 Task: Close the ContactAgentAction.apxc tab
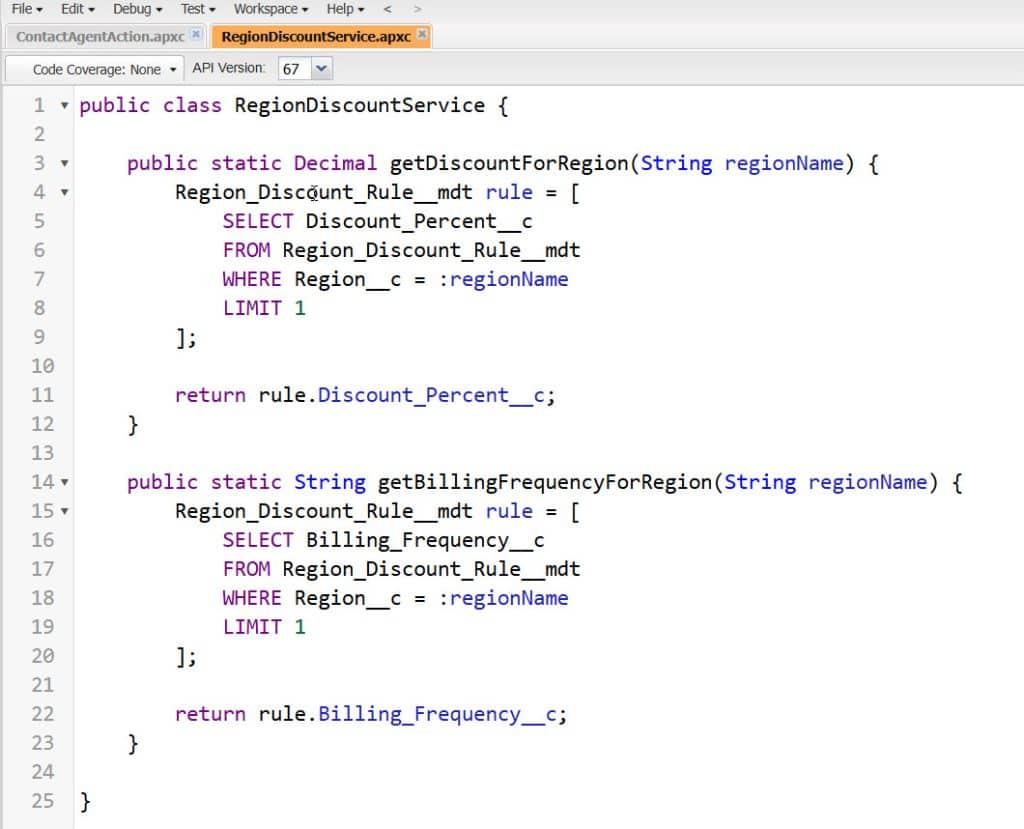(x=195, y=34)
